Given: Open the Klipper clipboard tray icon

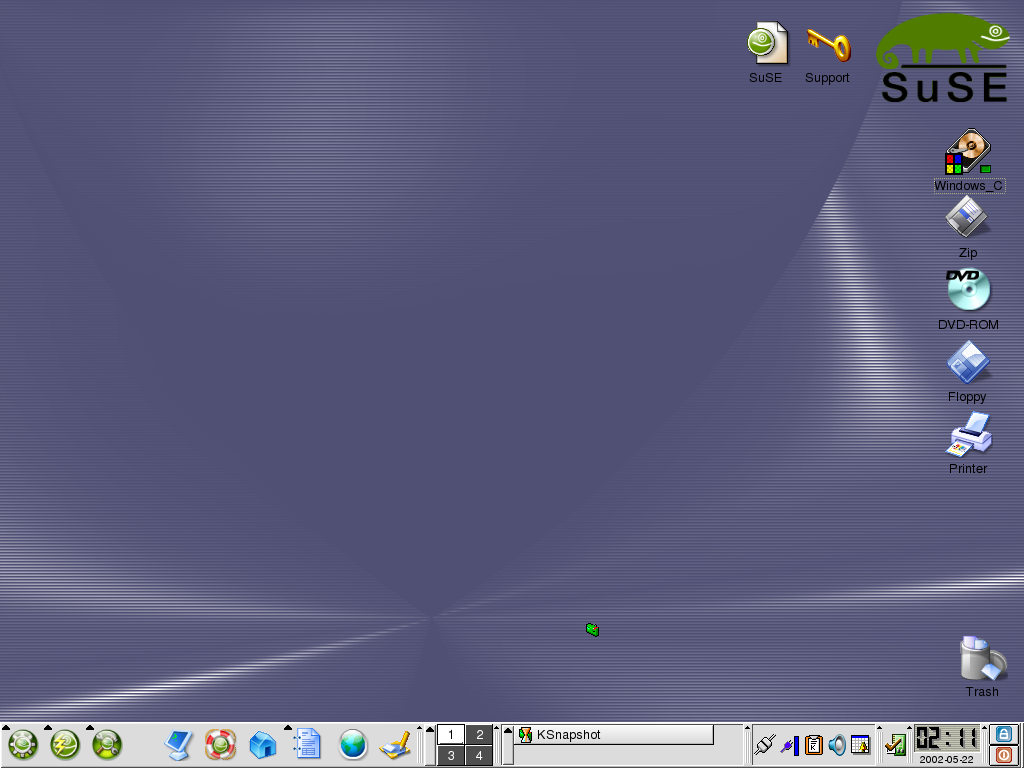Looking at the screenshot, I should click(814, 745).
